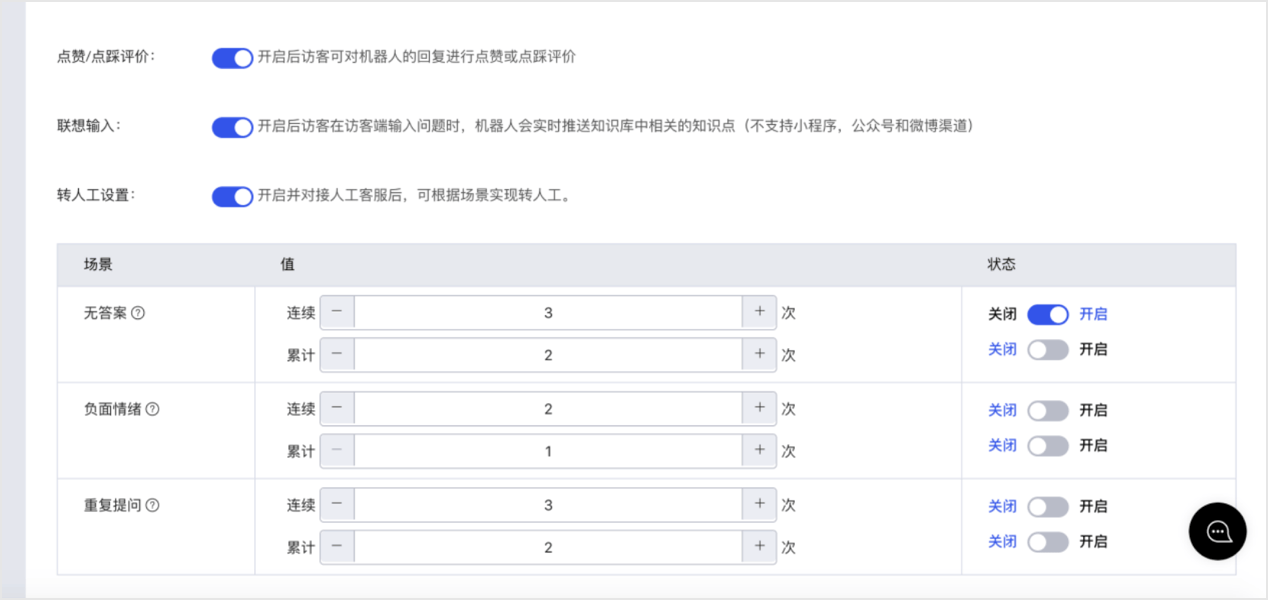Decrease 重复提问 累计 count with minus
The width and height of the screenshot is (1268, 600).
337,547
